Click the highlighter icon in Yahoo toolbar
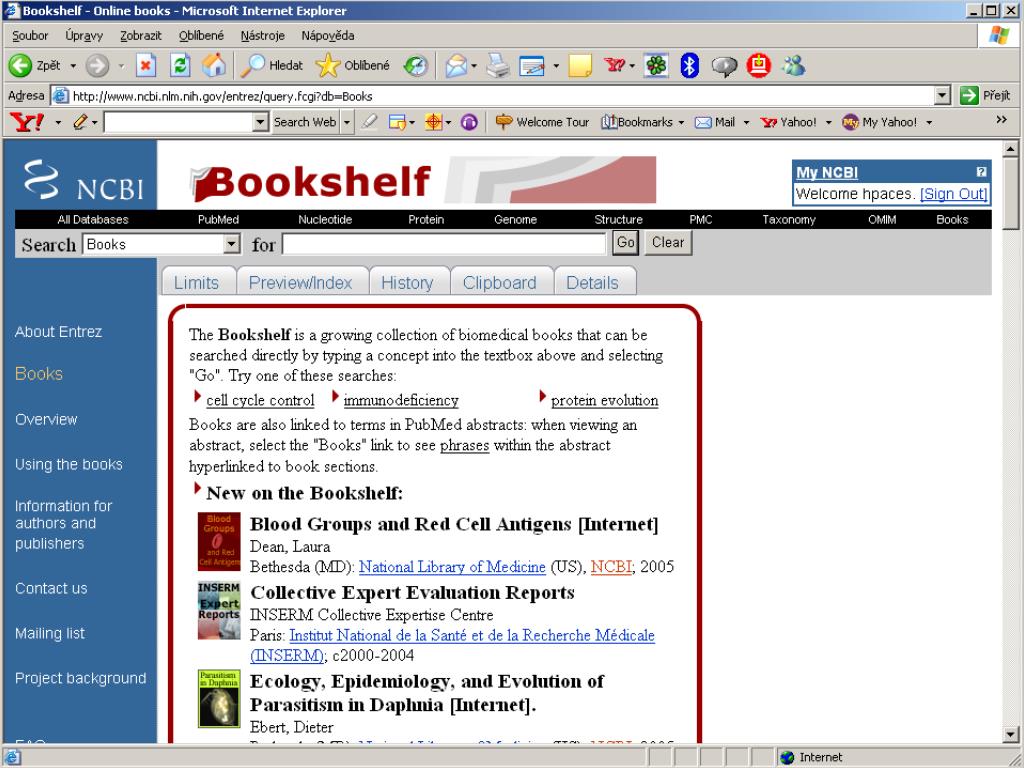Screen dimensions: 1024x768 370,122
